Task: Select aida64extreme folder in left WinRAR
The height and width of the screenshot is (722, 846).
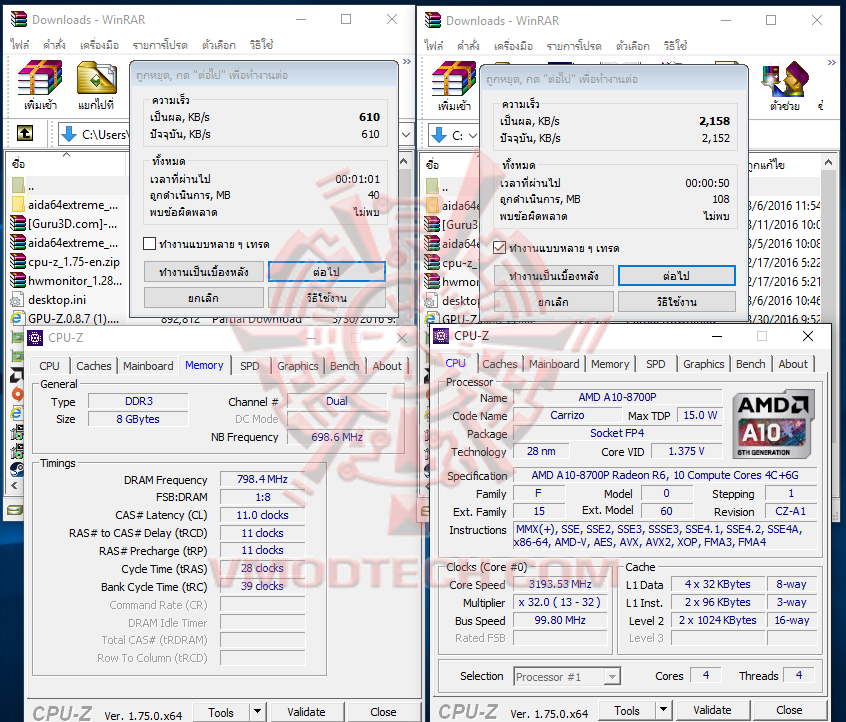Action: [x=65, y=205]
